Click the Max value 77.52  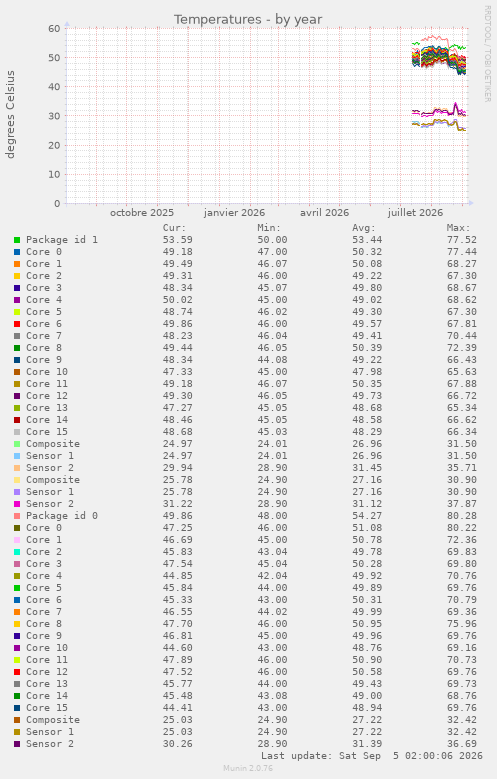coord(462,240)
